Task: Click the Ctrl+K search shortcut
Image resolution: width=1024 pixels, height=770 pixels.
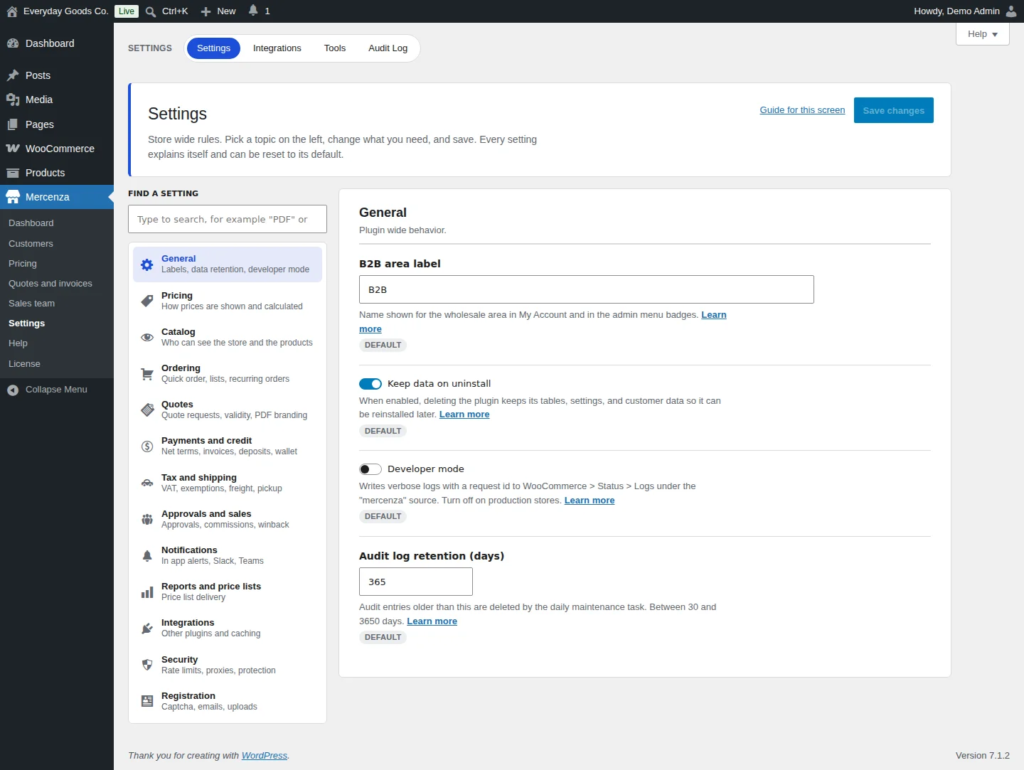Action: pos(174,11)
